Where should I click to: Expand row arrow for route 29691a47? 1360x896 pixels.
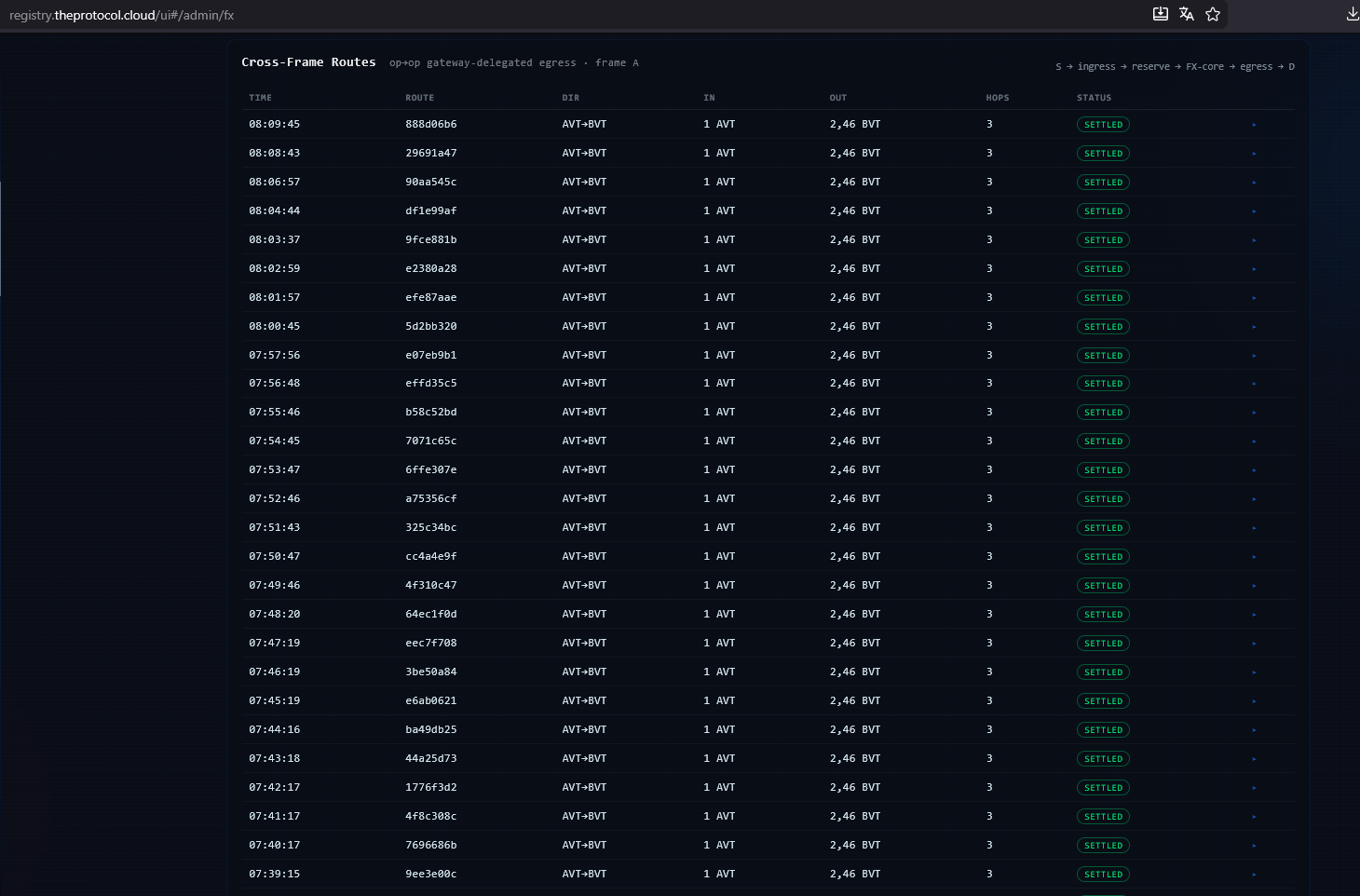tap(1254, 154)
